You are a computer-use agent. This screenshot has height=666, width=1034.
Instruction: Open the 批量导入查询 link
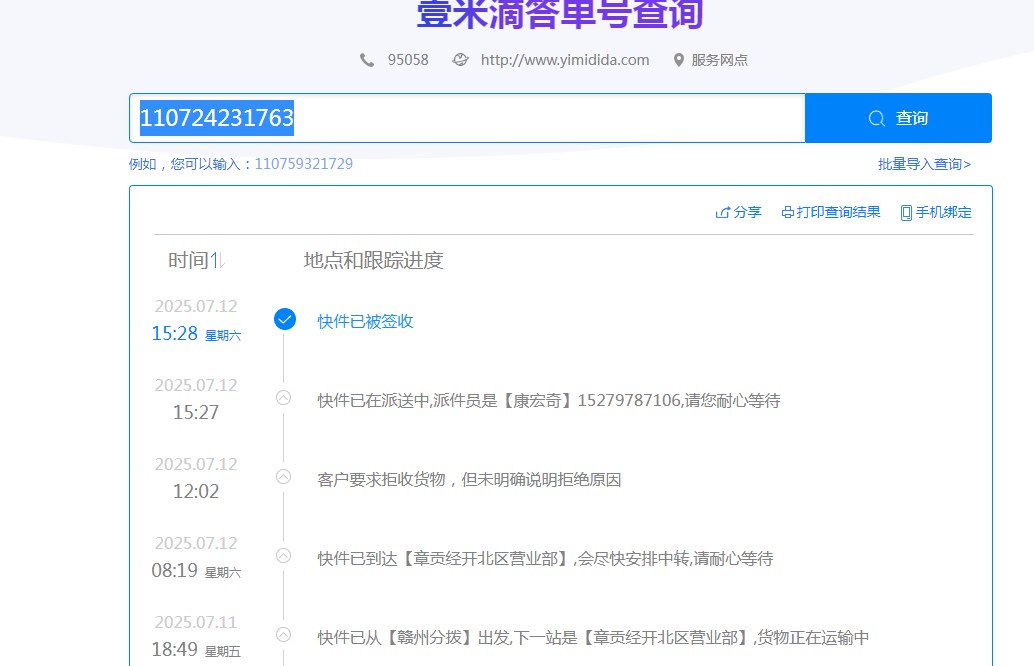(x=924, y=164)
